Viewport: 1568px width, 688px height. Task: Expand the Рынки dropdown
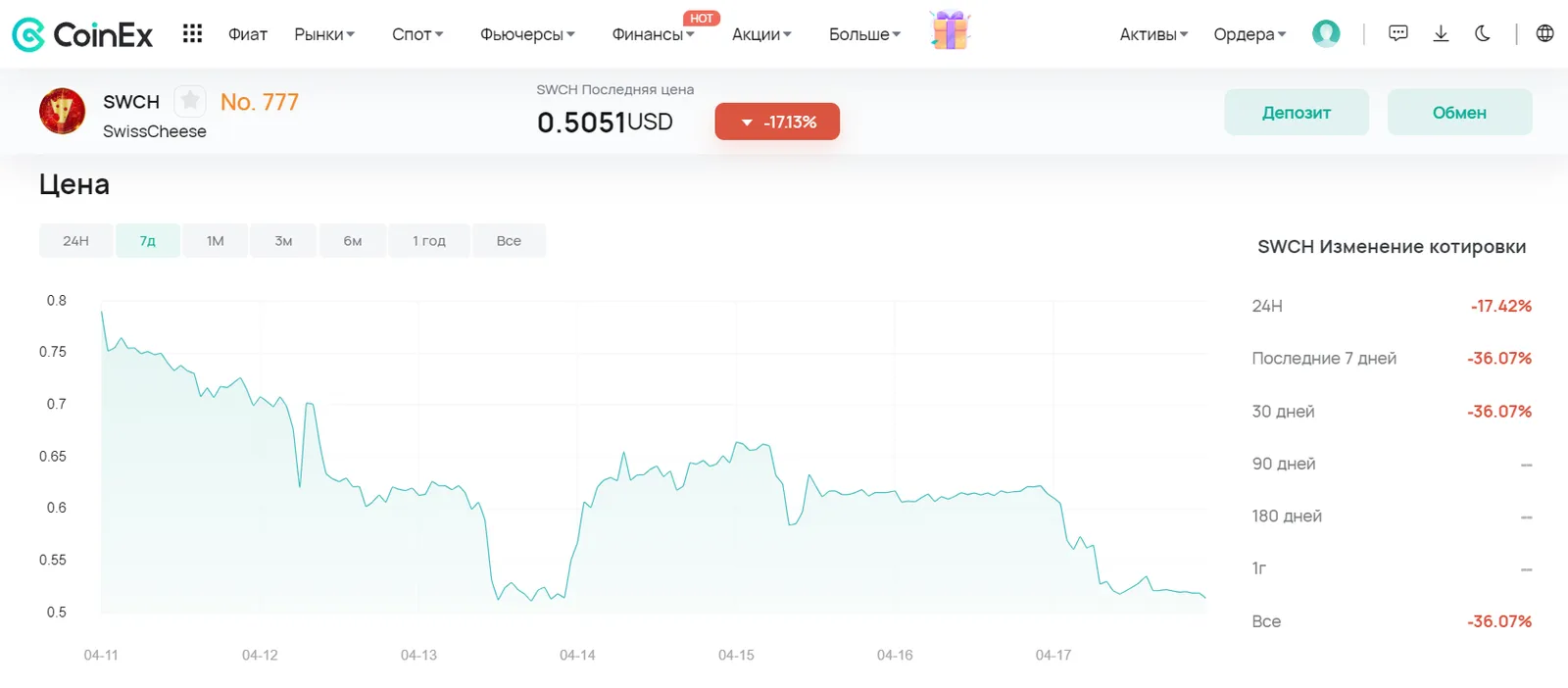[x=324, y=34]
